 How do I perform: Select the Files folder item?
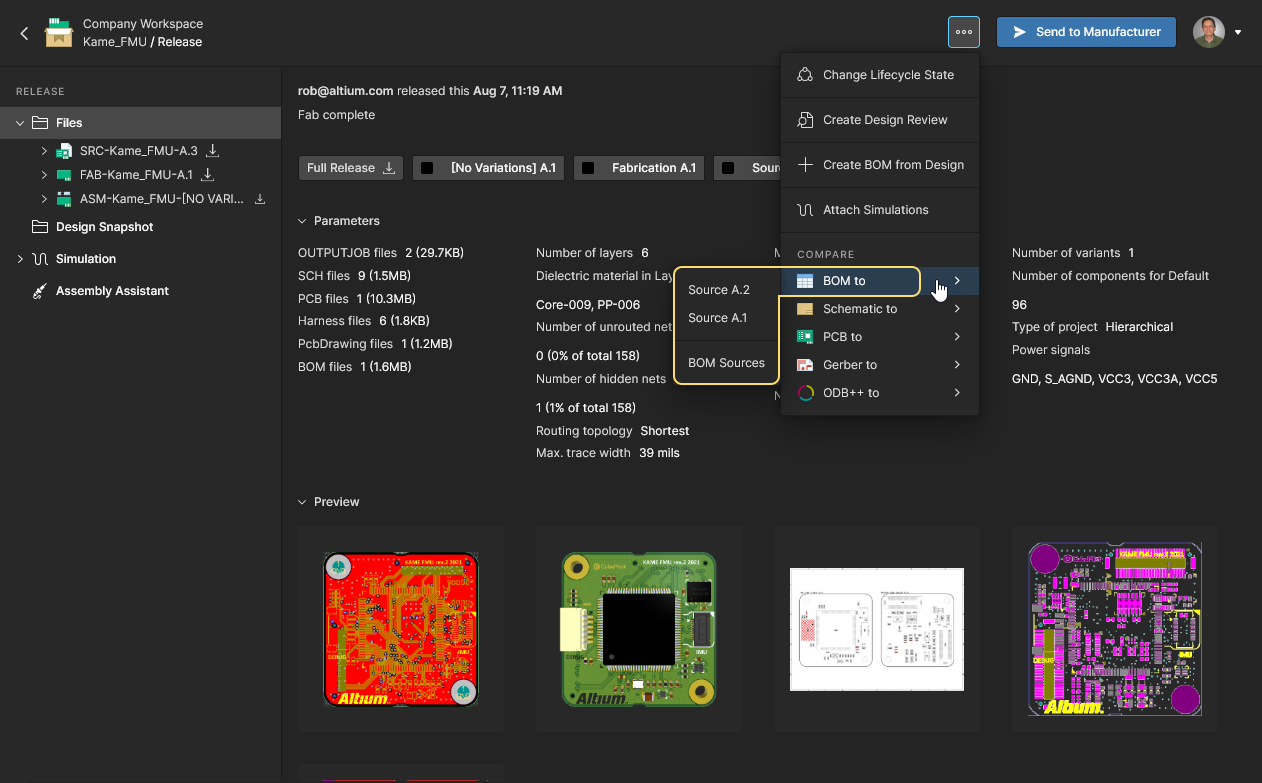pos(140,123)
